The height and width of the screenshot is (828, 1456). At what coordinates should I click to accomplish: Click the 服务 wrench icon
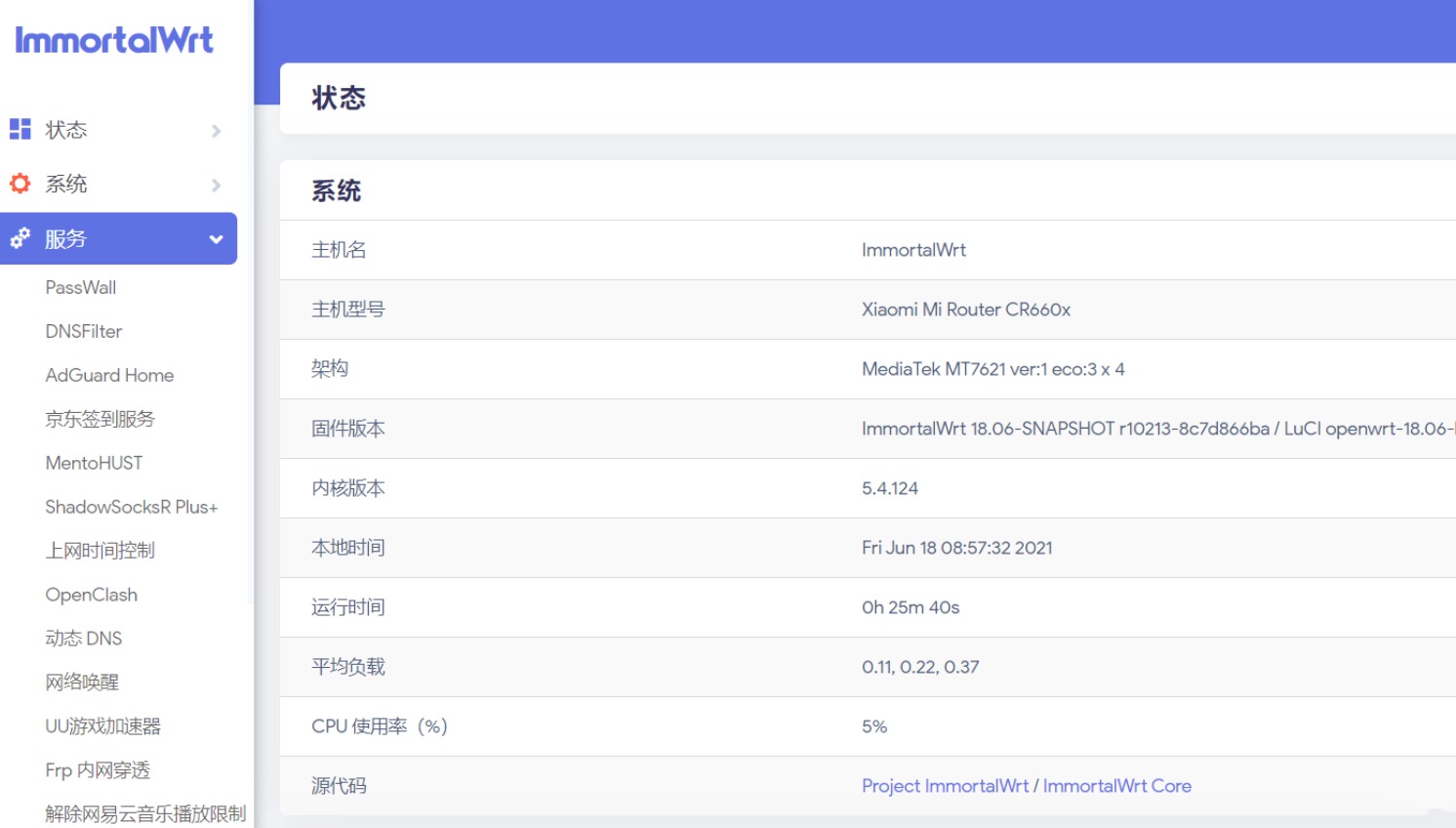pyautogui.click(x=20, y=237)
